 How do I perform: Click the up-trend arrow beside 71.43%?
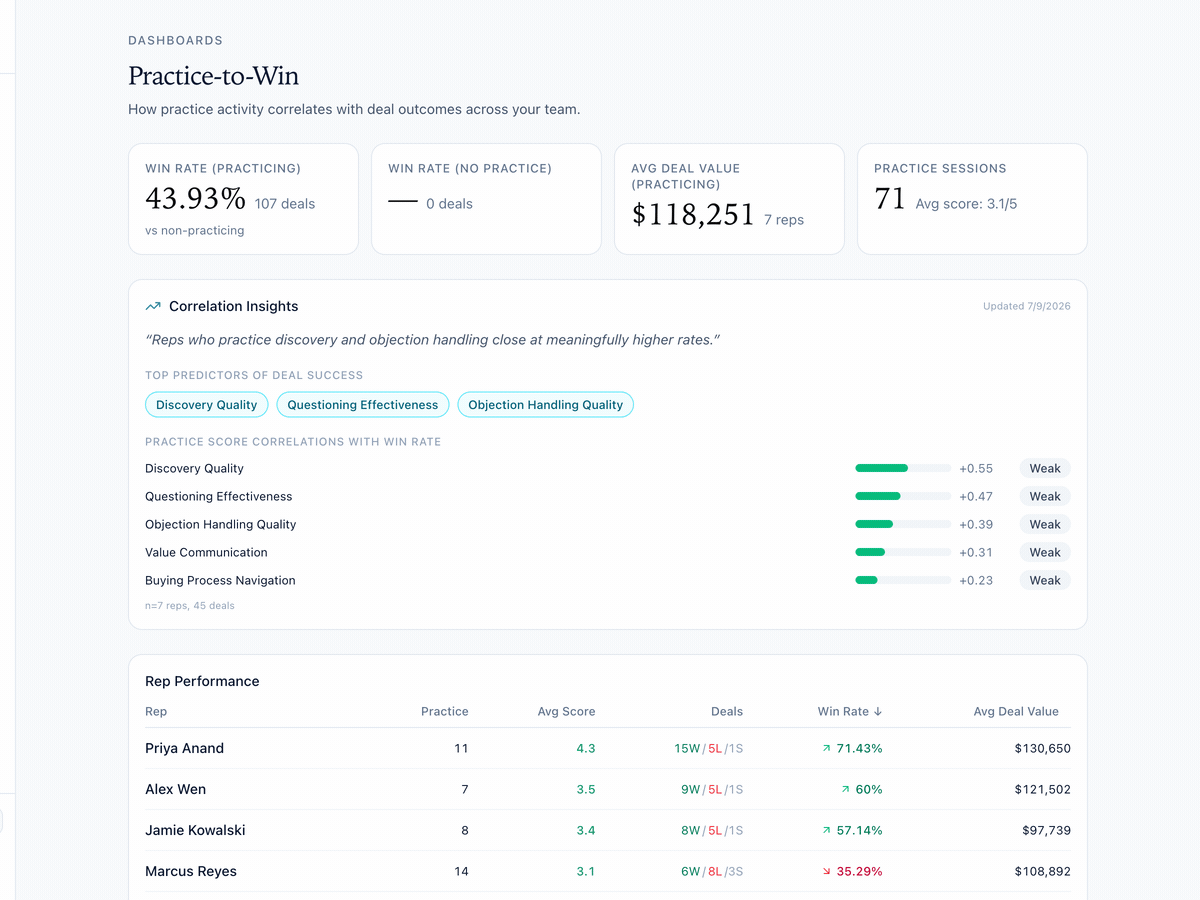coord(827,748)
